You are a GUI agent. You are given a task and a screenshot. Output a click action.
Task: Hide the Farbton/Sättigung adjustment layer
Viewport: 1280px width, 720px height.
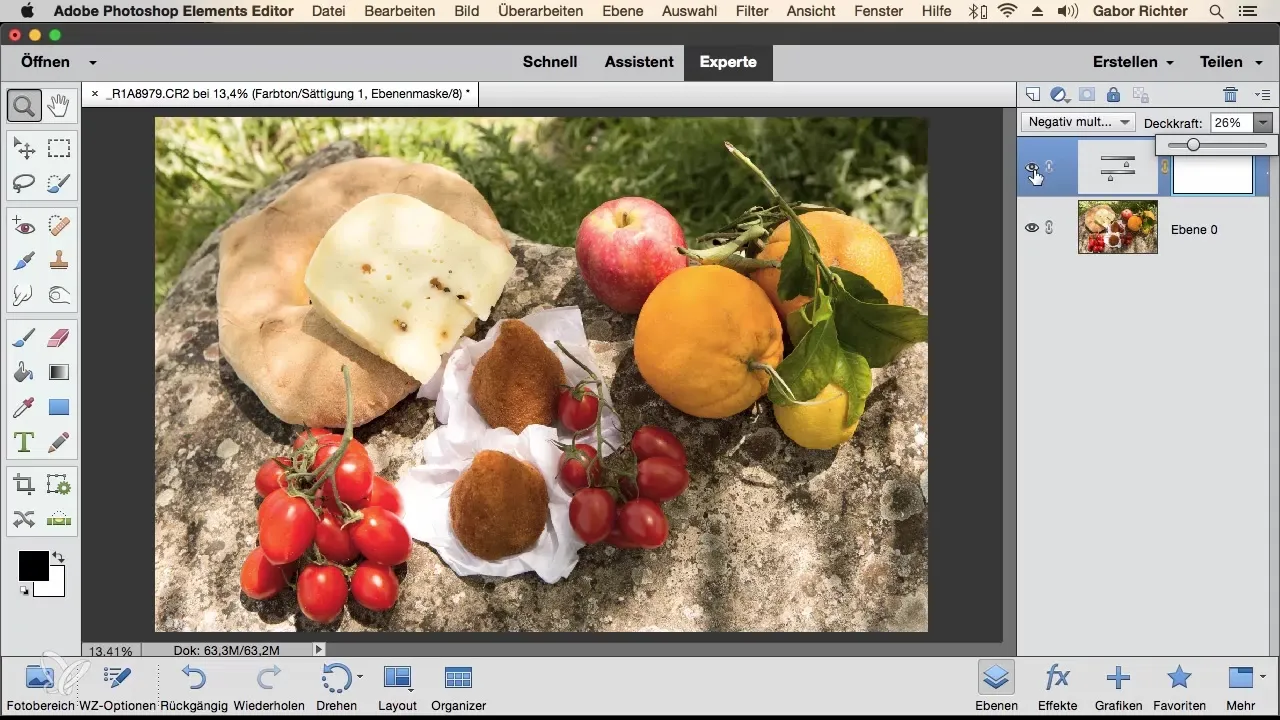(1032, 168)
